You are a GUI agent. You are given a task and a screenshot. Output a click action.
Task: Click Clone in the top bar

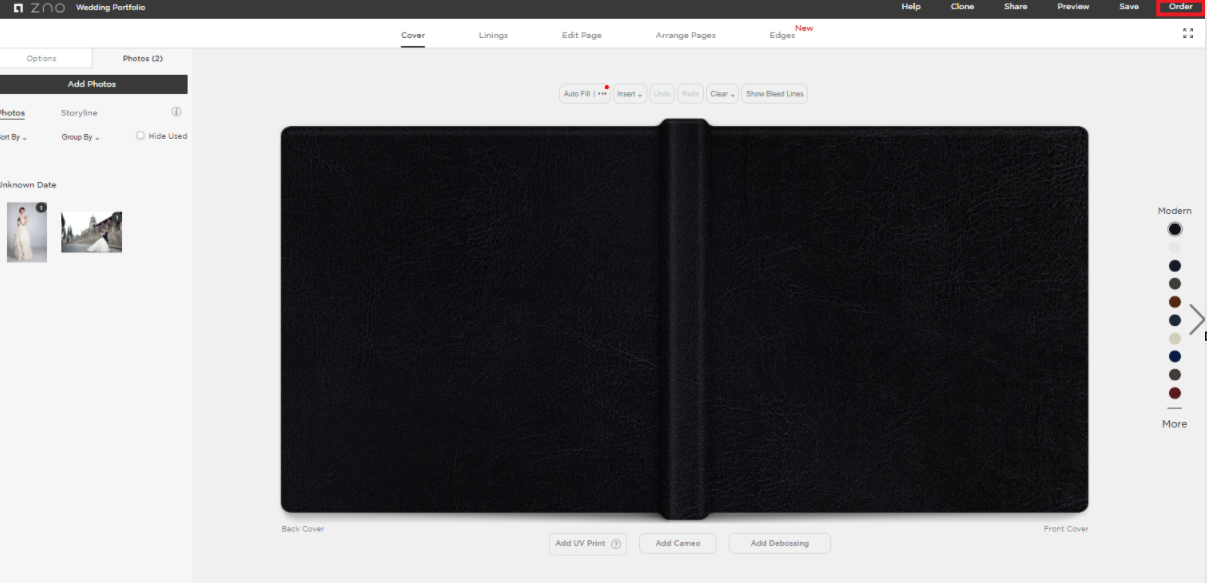point(962,7)
